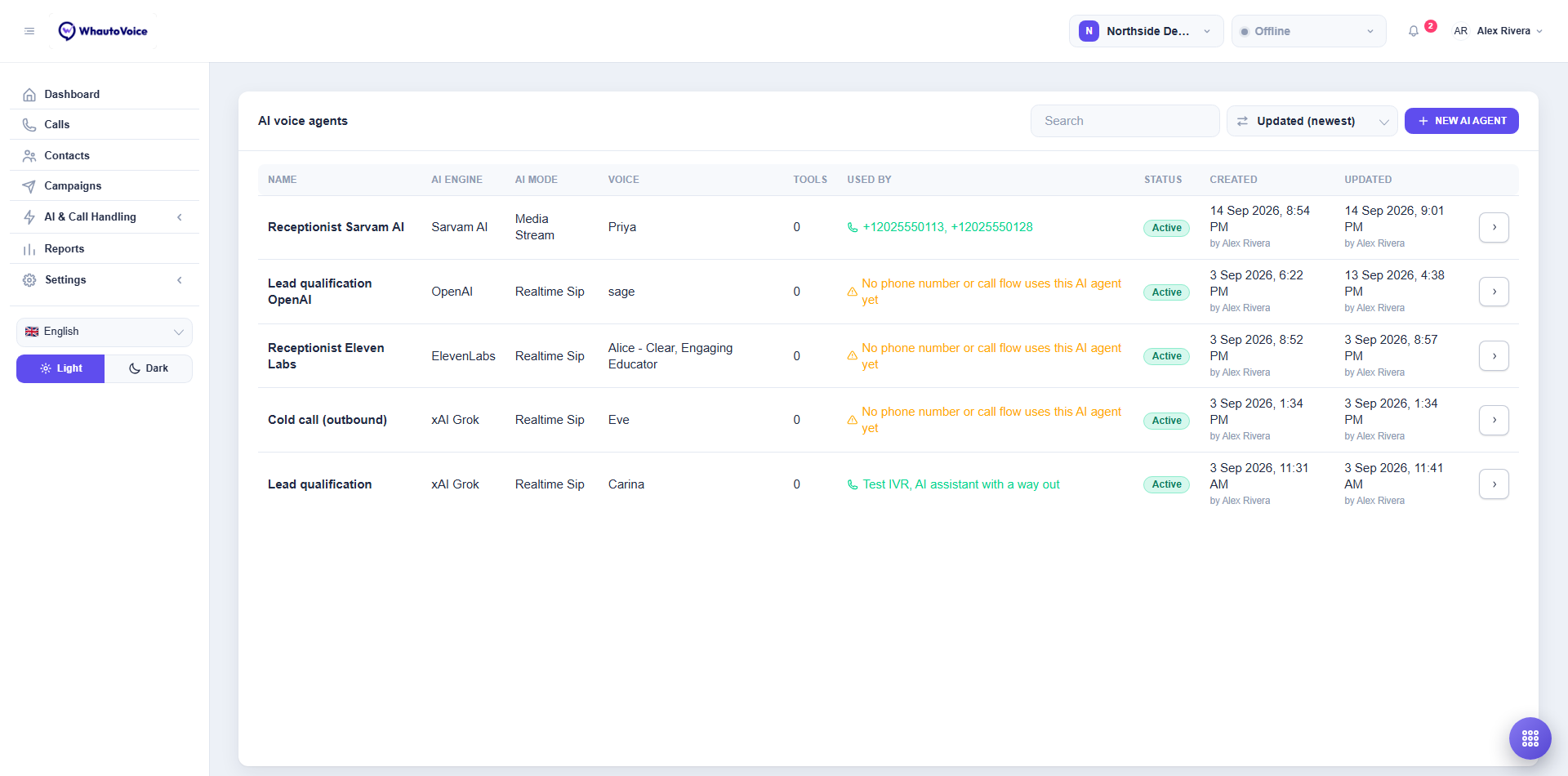Image resolution: width=1568 pixels, height=776 pixels.
Task: Click the WhautoVoice logo
Action: pos(103,31)
